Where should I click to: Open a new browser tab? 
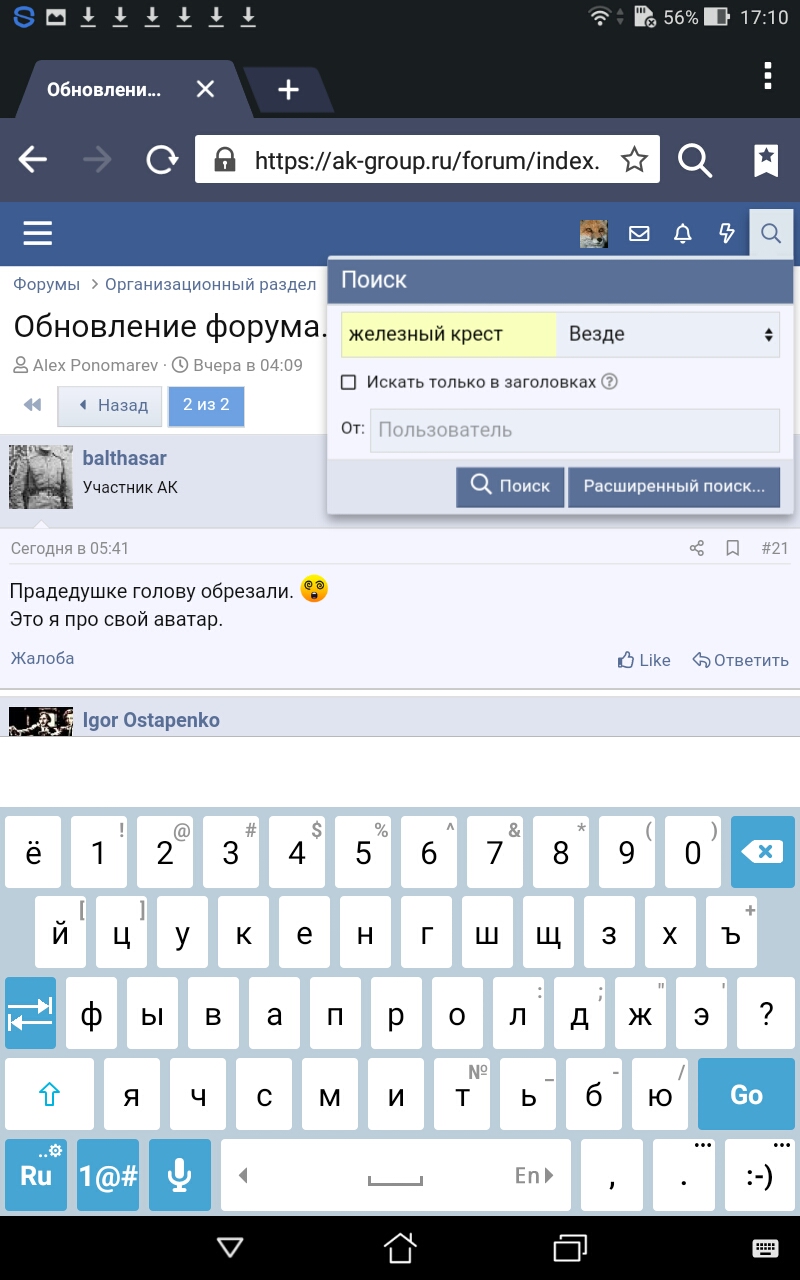[288, 90]
